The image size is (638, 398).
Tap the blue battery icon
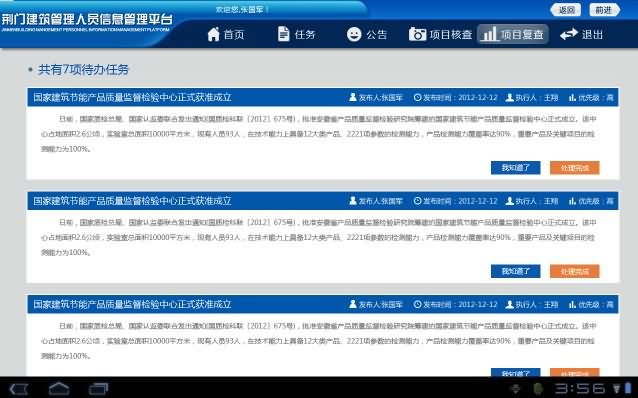pos(629,388)
